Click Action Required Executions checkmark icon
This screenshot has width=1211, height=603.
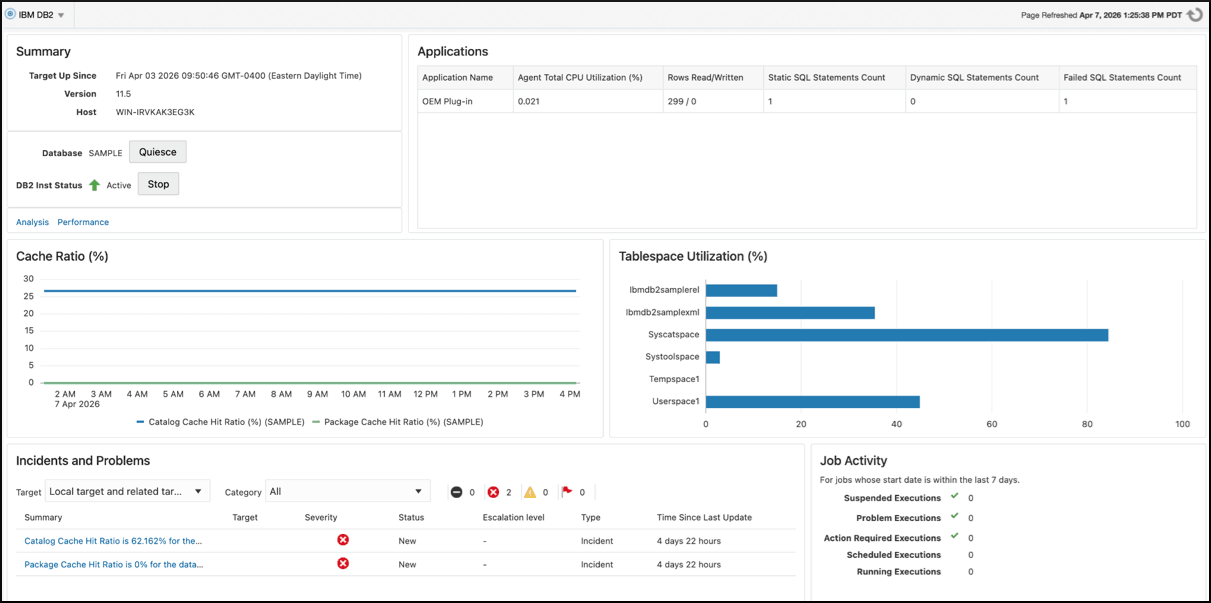tap(954, 536)
